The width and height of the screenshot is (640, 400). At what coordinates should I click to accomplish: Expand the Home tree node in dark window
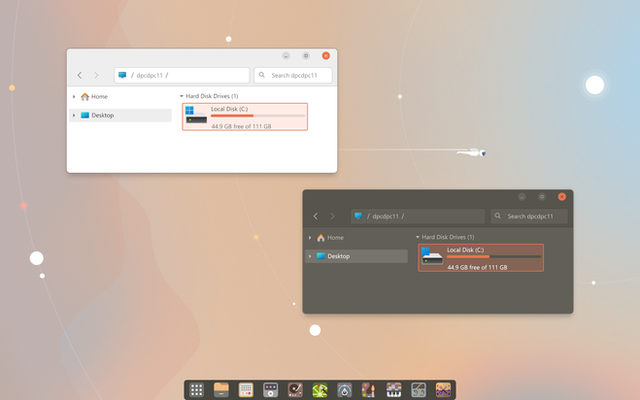coord(310,238)
